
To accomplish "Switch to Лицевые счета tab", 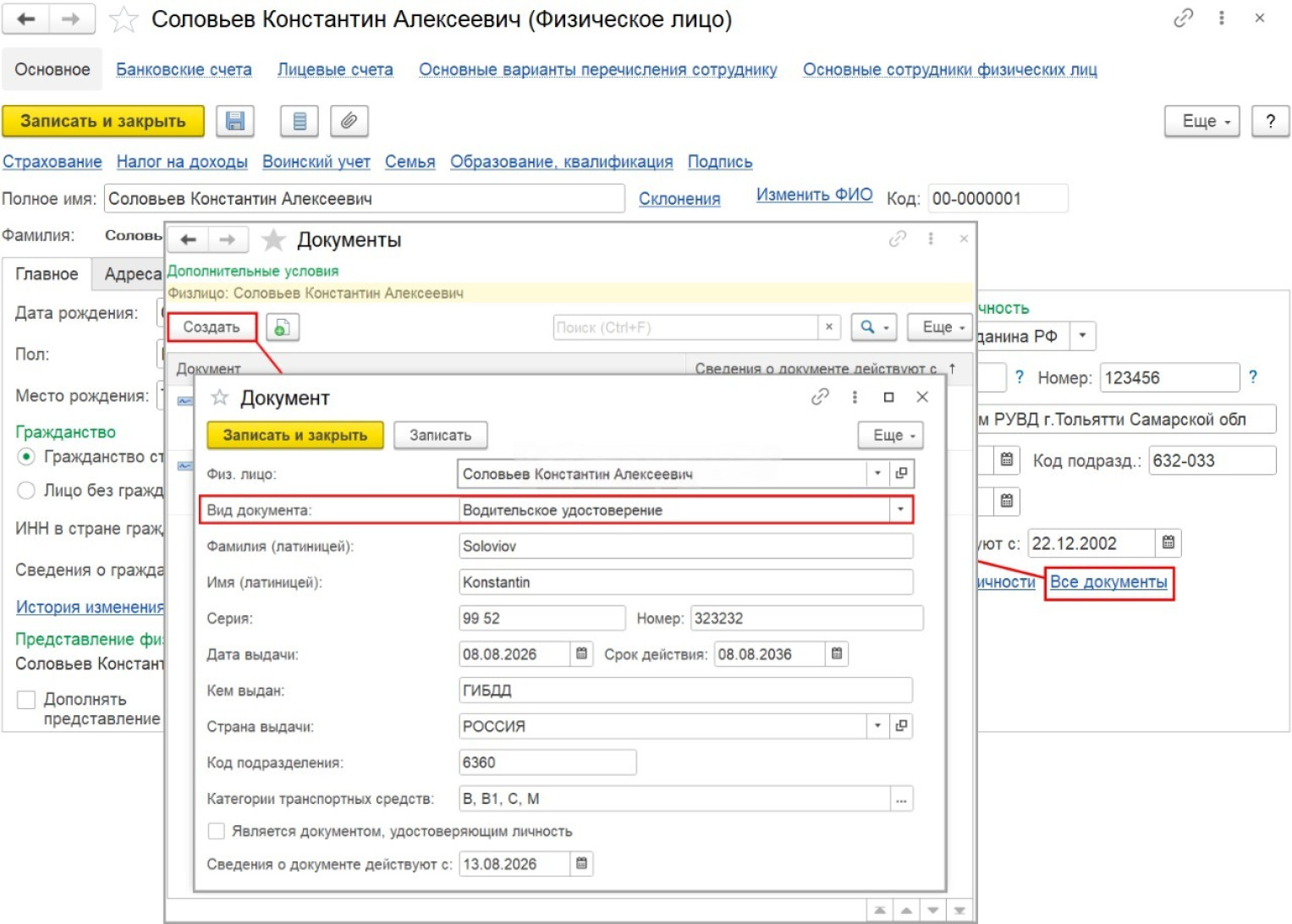I will coord(335,69).
